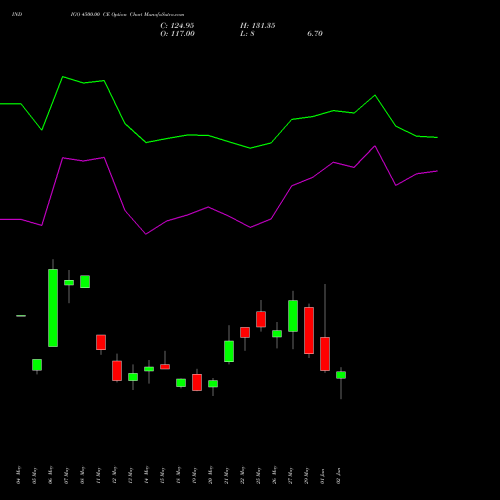Click the opening price value O: 117.00
This screenshot has width=500, height=500.
pyautogui.click(x=177, y=34)
